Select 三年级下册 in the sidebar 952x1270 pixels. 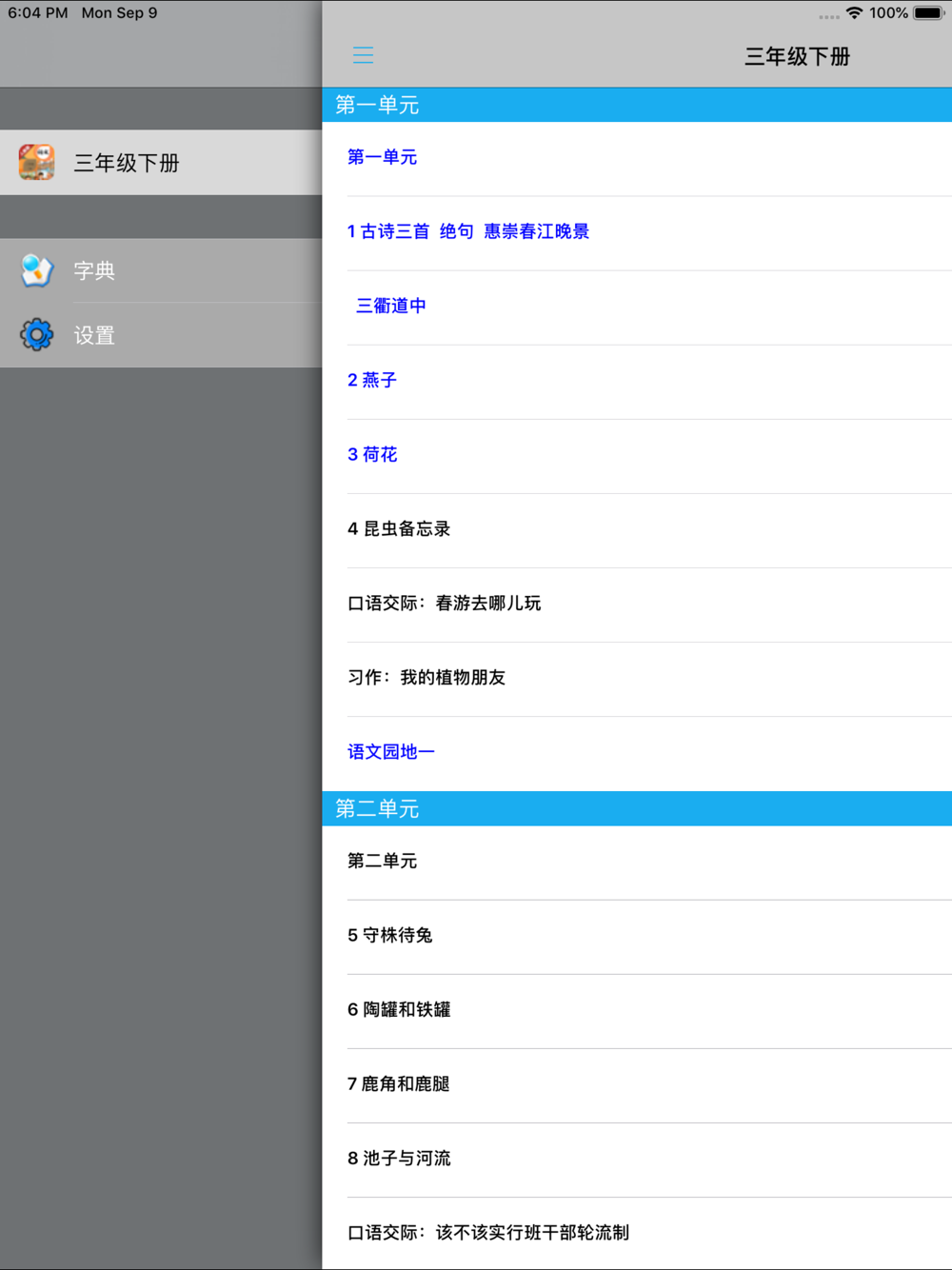(161, 163)
